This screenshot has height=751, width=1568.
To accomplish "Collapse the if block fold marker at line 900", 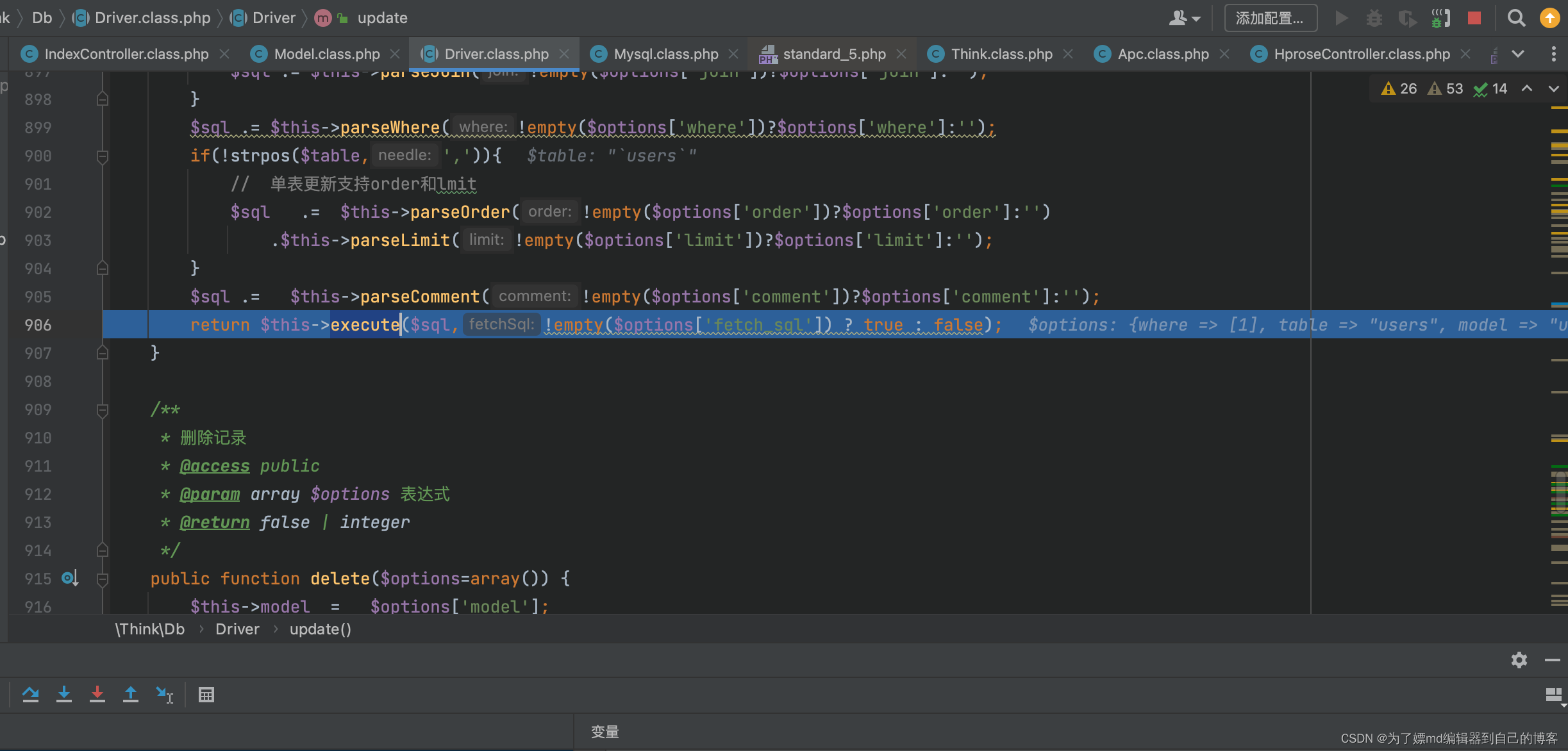I will click(102, 156).
